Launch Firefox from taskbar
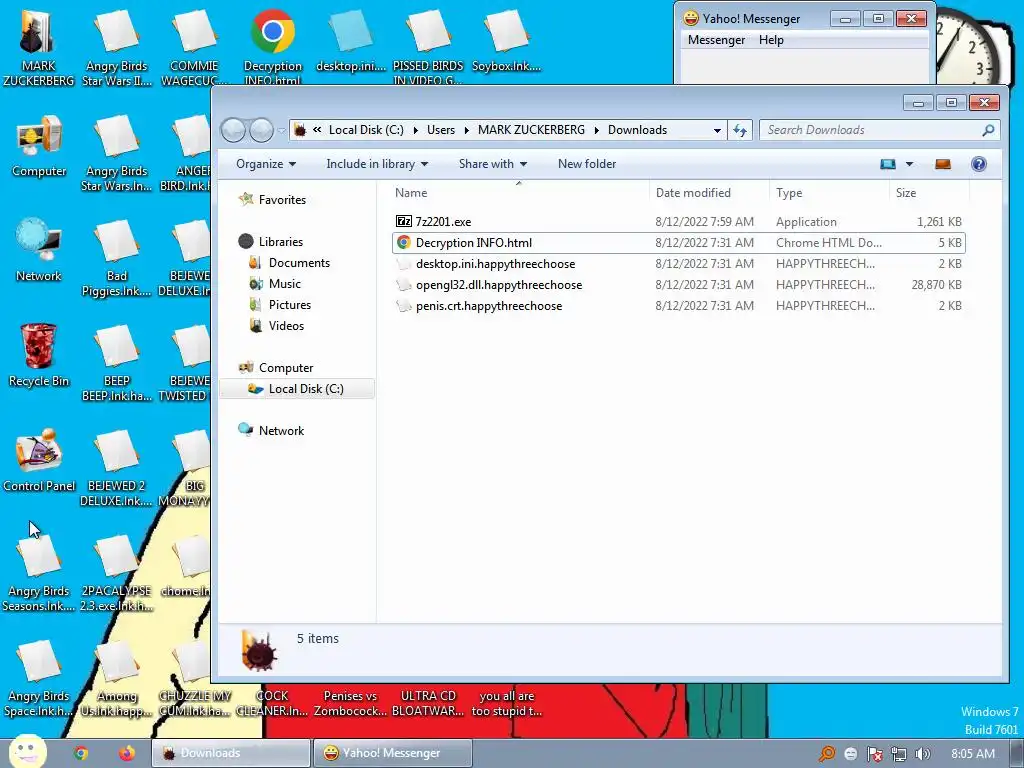1024x768 pixels. tap(127, 753)
